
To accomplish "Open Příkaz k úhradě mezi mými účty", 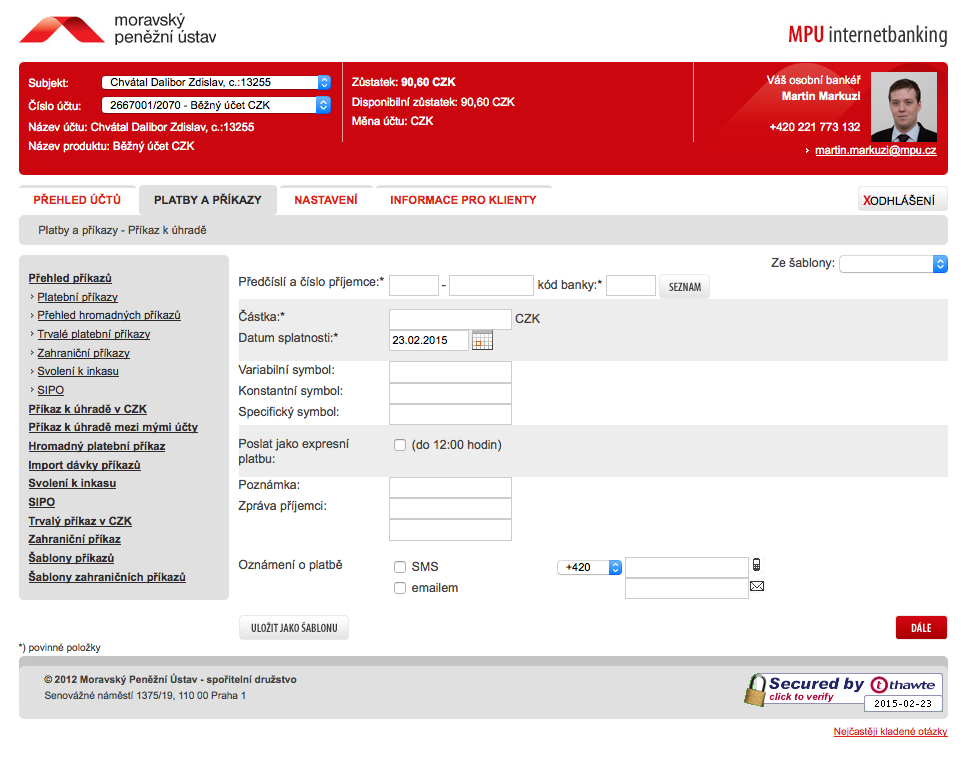I will coord(113,427).
